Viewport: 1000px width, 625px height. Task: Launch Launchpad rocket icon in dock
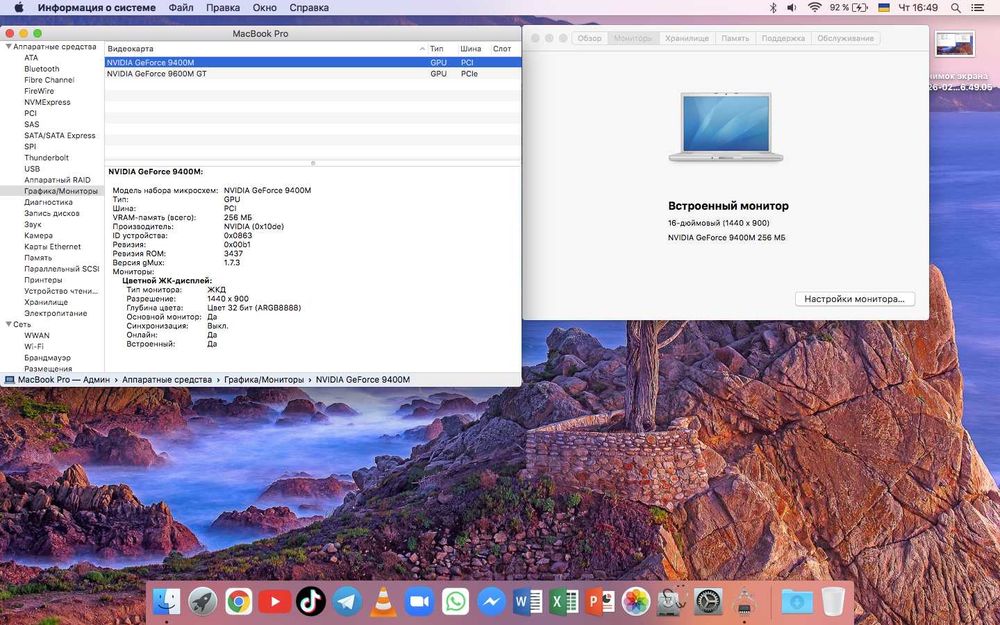202,601
